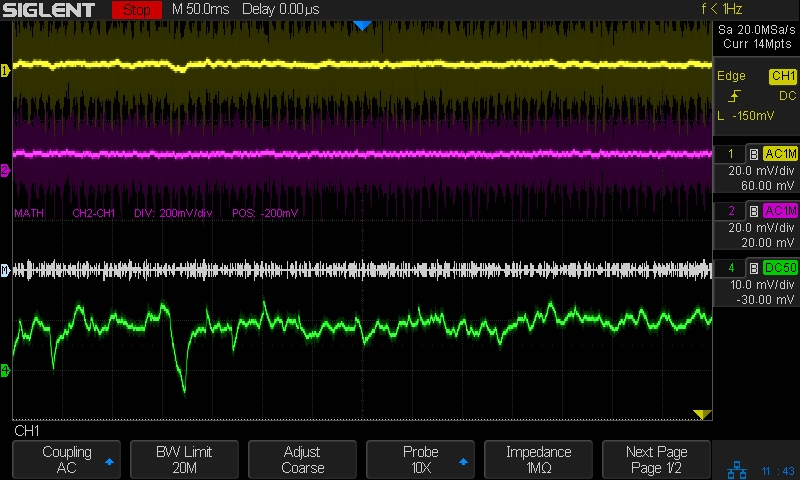Click the magenta CH2 ground level marker

pyautogui.click(x=5, y=170)
